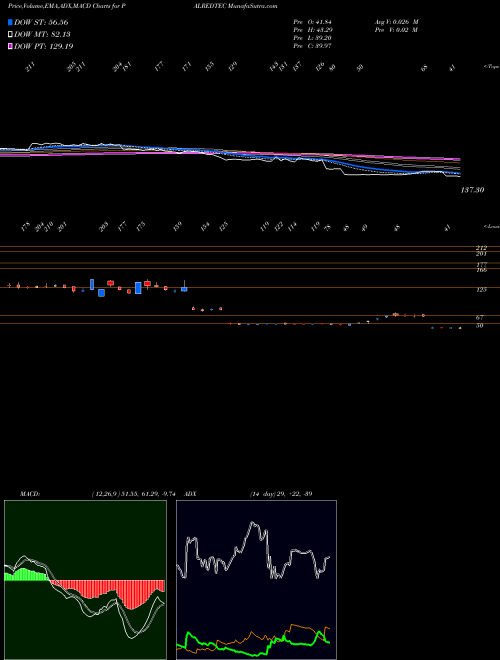Viewport: 500px width, 660px height.
Task: Open the MACD histogram chart
Action: pyautogui.click(x=85, y=580)
